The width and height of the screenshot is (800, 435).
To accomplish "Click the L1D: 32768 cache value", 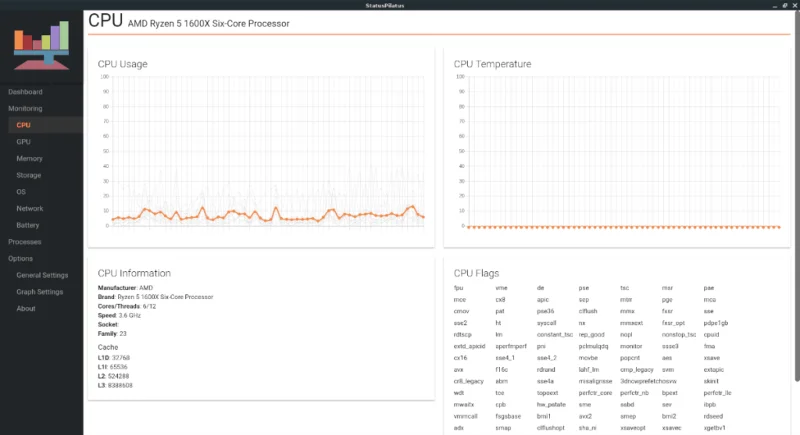I will (114, 358).
